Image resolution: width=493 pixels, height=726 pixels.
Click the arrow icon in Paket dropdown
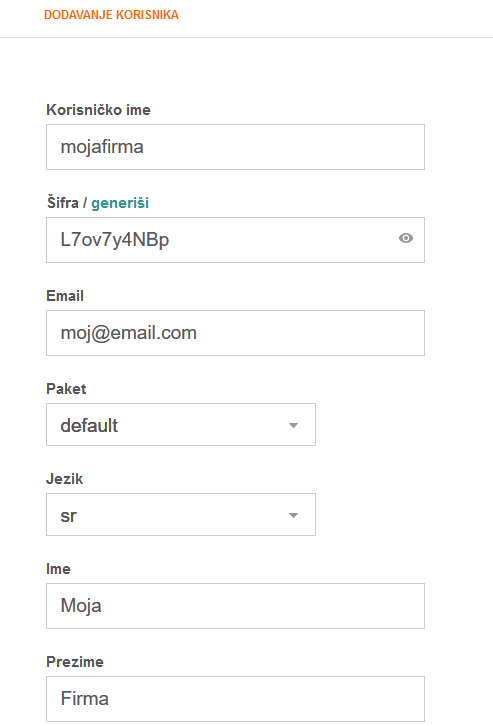click(x=293, y=425)
